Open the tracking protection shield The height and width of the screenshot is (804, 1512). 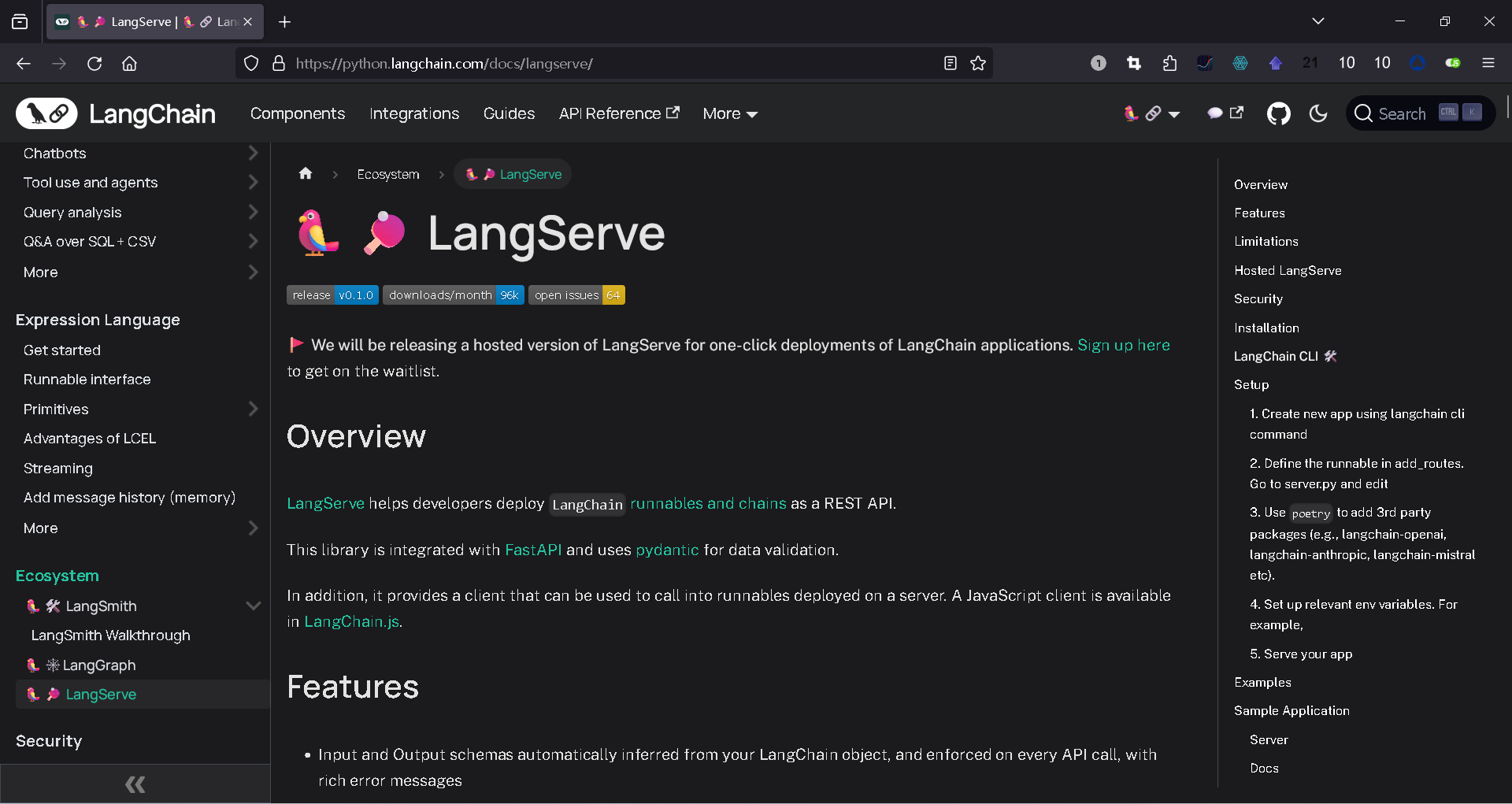click(x=251, y=64)
